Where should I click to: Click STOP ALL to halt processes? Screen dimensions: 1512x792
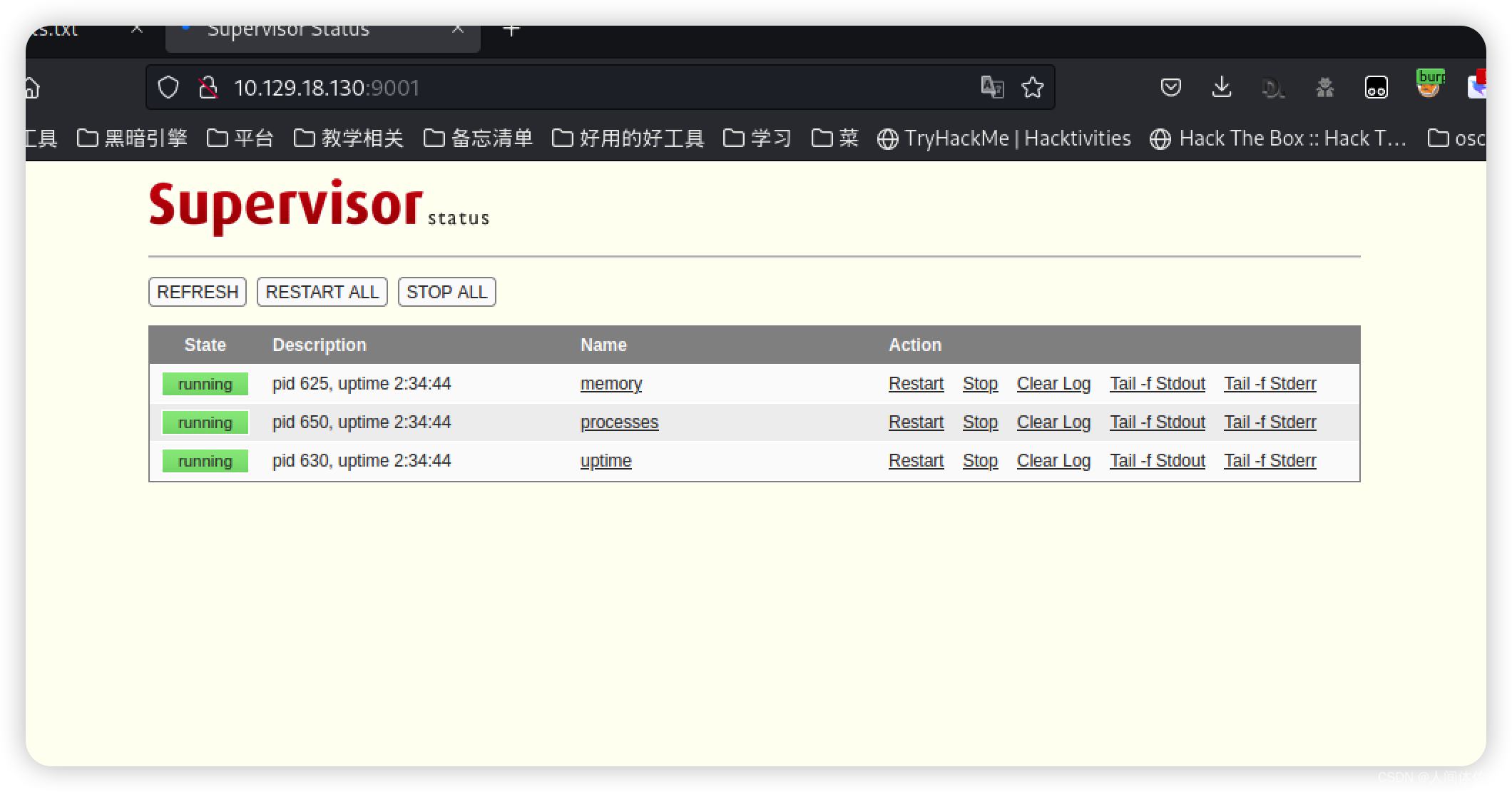point(448,291)
